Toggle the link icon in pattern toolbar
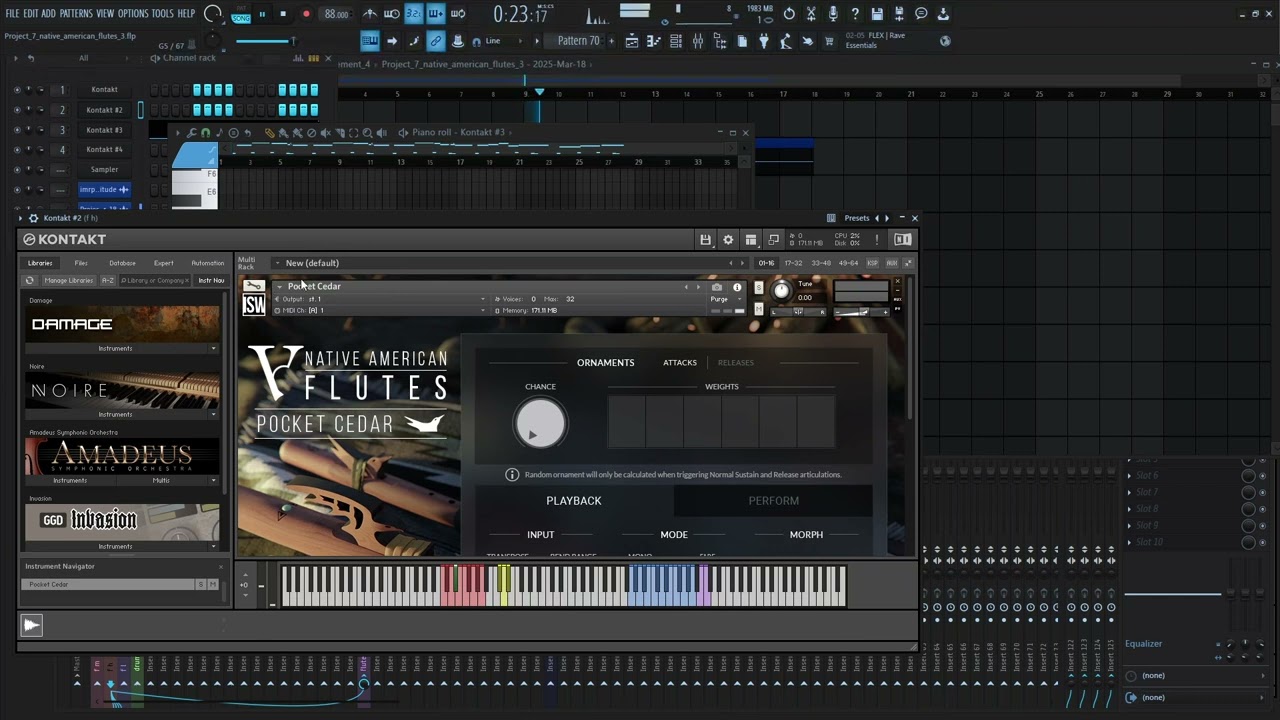This screenshot has width=1280, height=720. click(436, 41)
